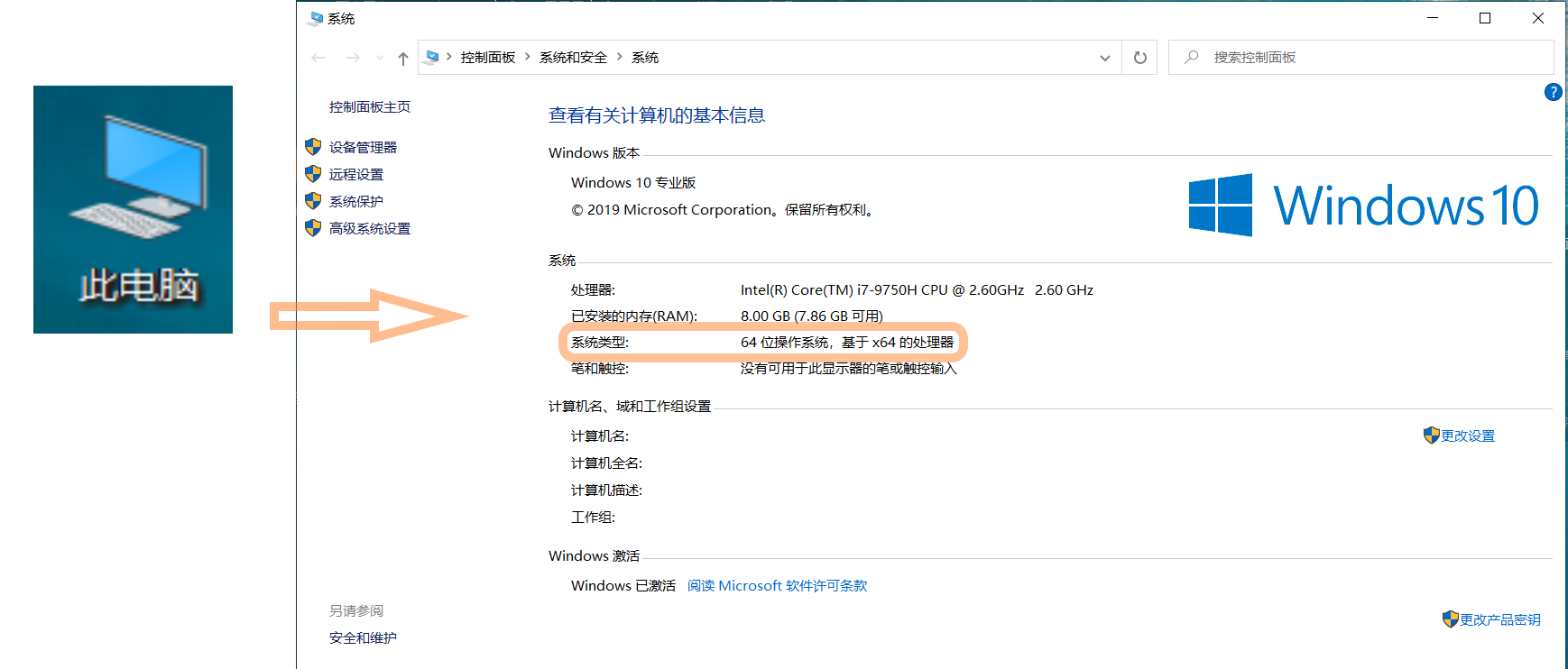Open 系统保护 link
This screenshot has width=1568, height=669.
point(356,201)
